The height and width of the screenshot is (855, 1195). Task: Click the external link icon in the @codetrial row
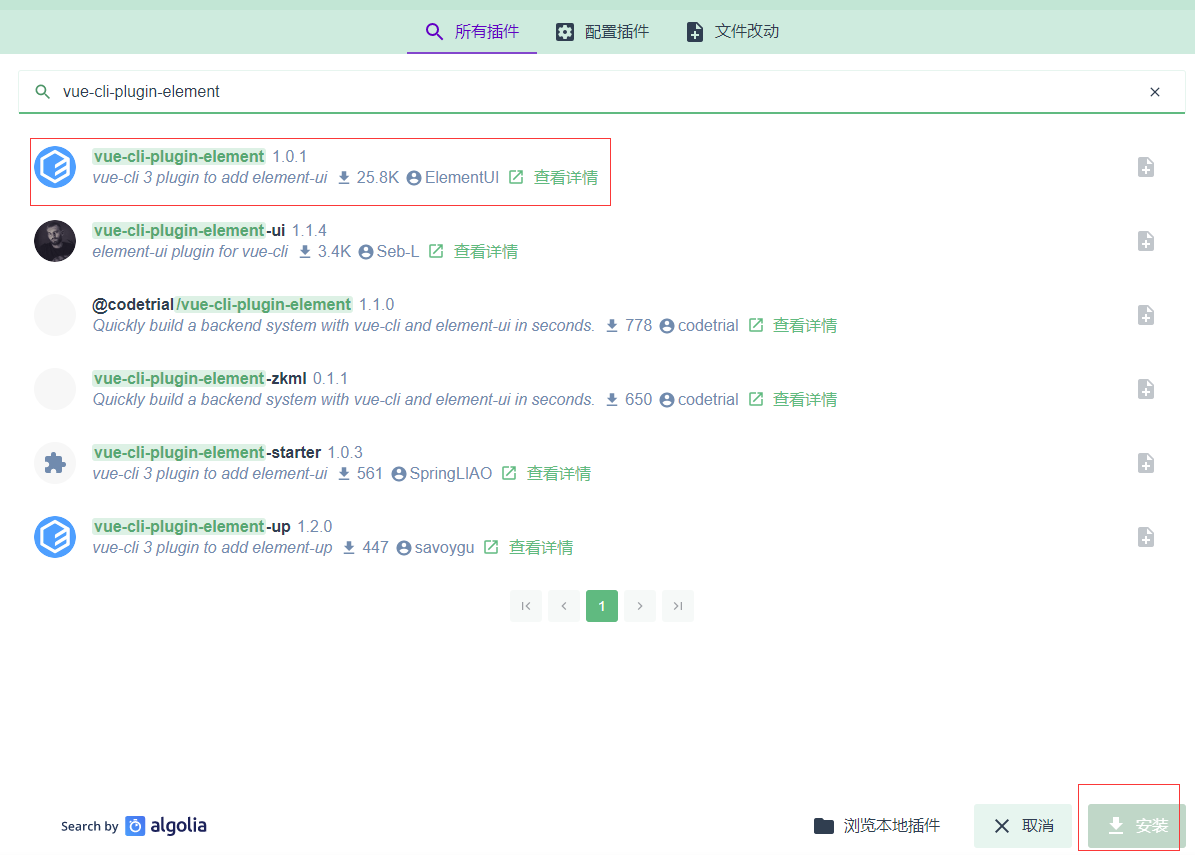[x=755, y=325]
